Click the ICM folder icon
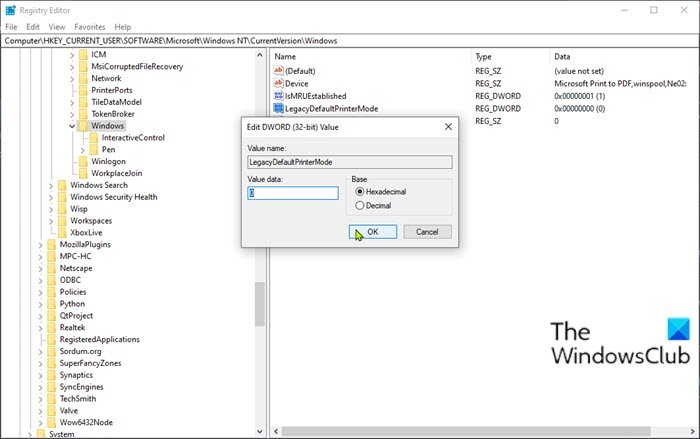This screenshot has width=700, height=439. (83, 54)
